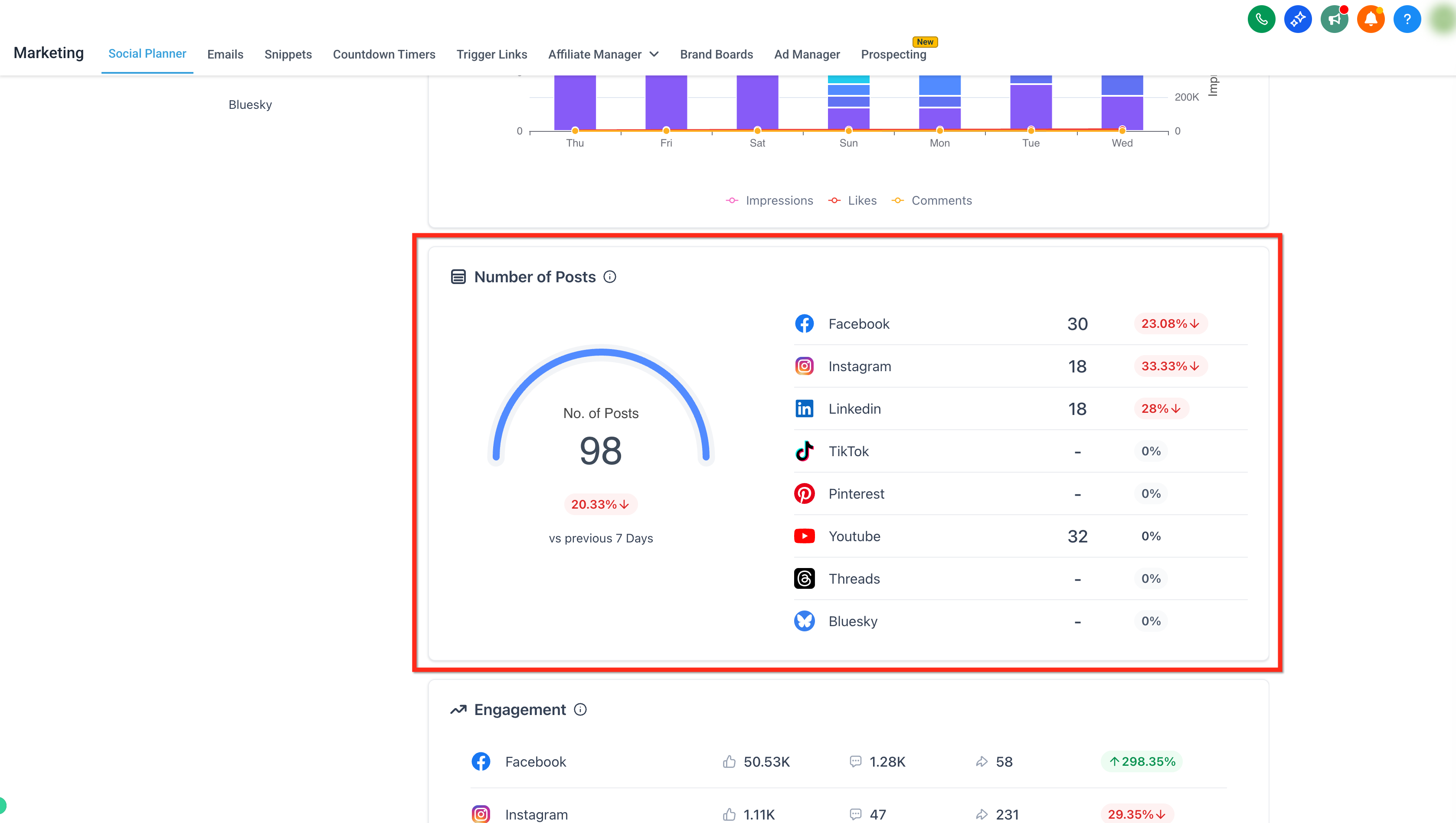The width and height of the screenshot is (1456, 823).
Task: Click the Youtube icon in posts list
Action: (x=804, y=536)
